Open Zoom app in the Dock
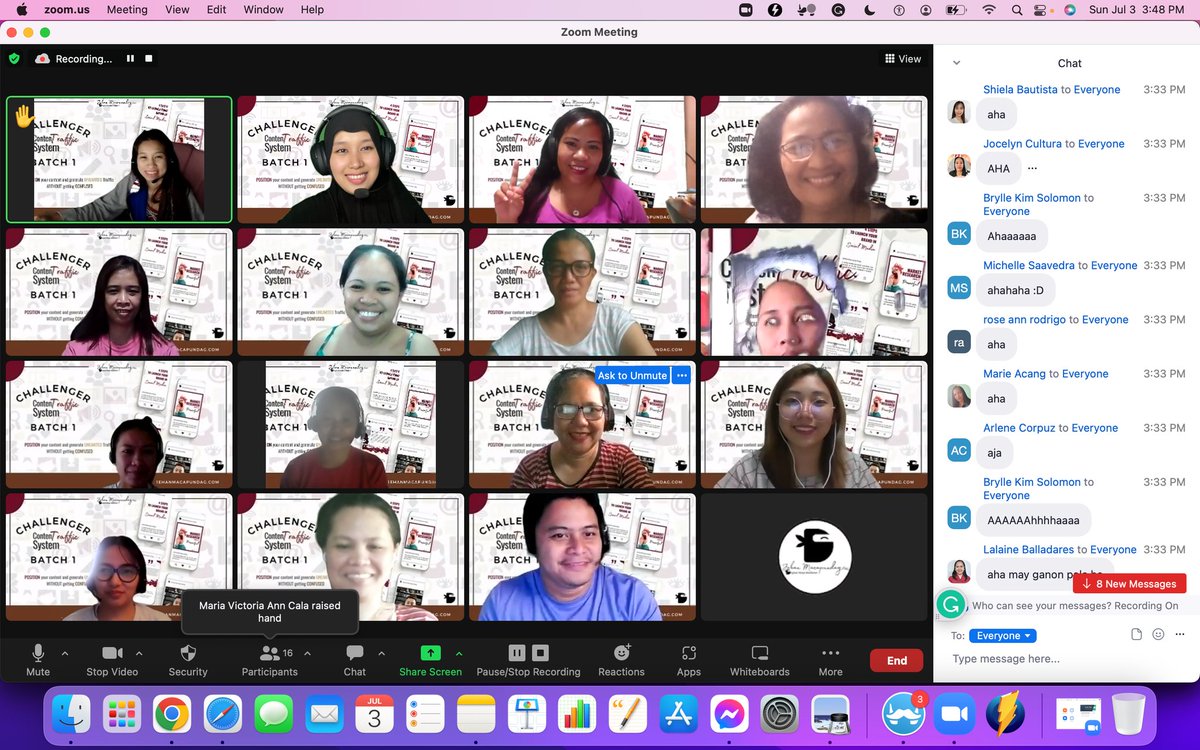This screenshot has height=750, width=1200. point(954,714)
